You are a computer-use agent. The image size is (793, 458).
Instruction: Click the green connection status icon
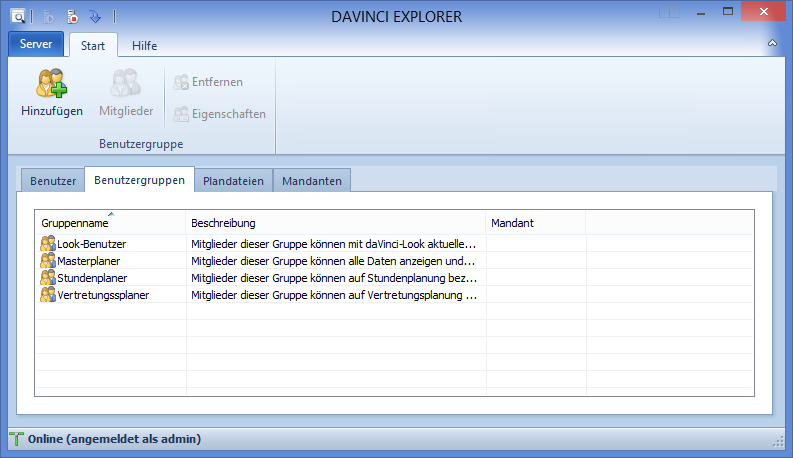(x=16, y=439)
